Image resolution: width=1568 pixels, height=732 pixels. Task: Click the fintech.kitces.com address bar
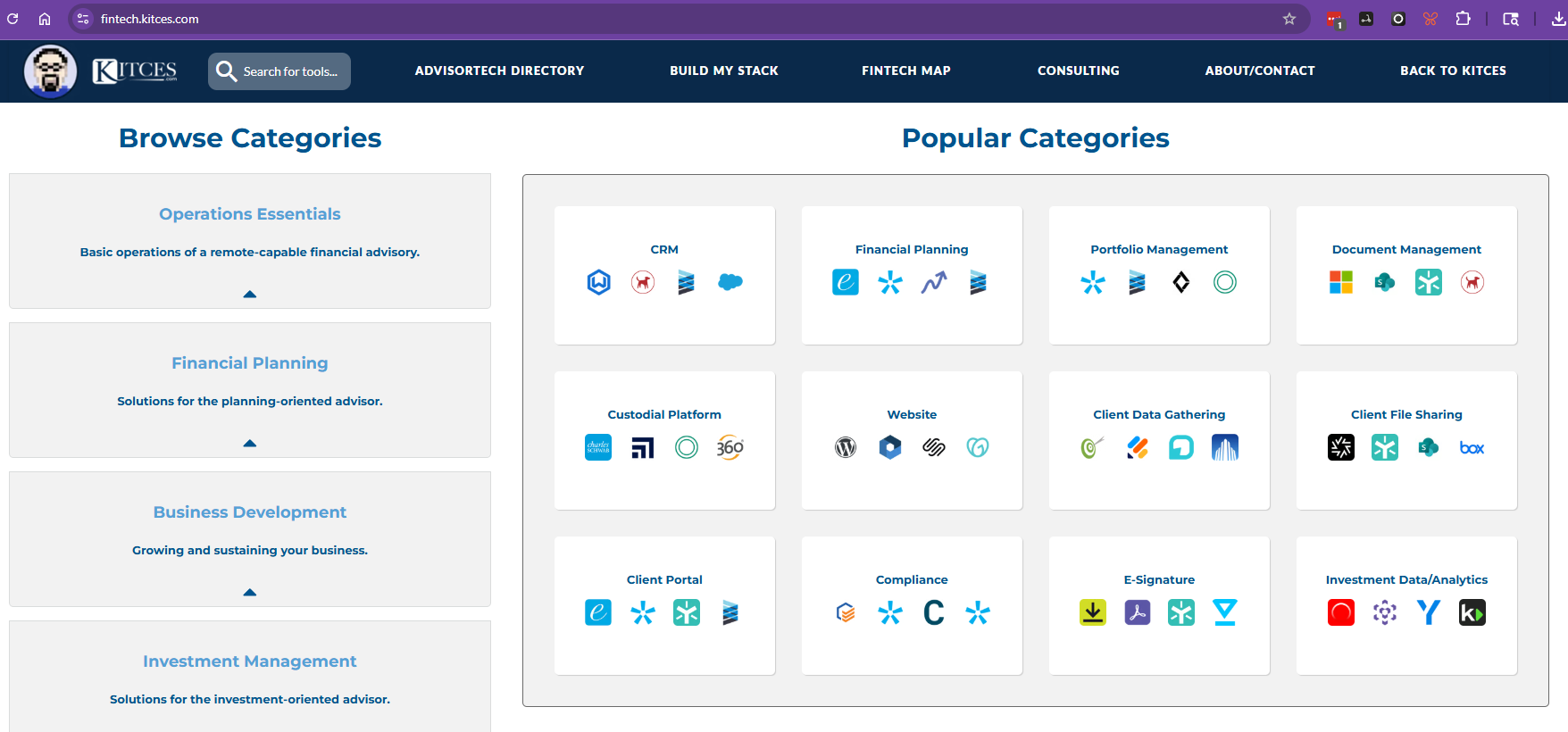click(x=688, y=19)
